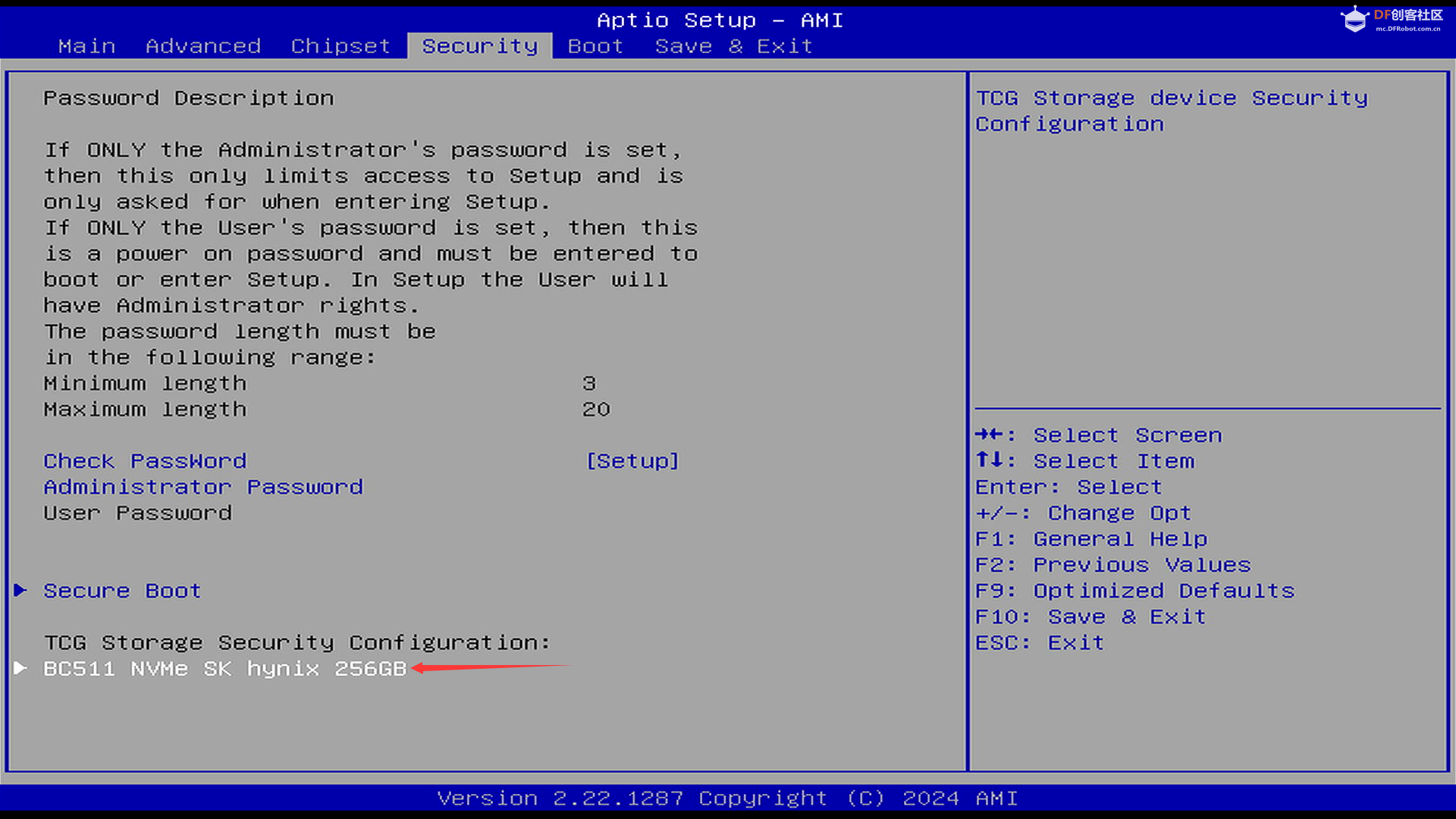Open the Chipset tab
The image size is (1456, 819).
[340, 46]
